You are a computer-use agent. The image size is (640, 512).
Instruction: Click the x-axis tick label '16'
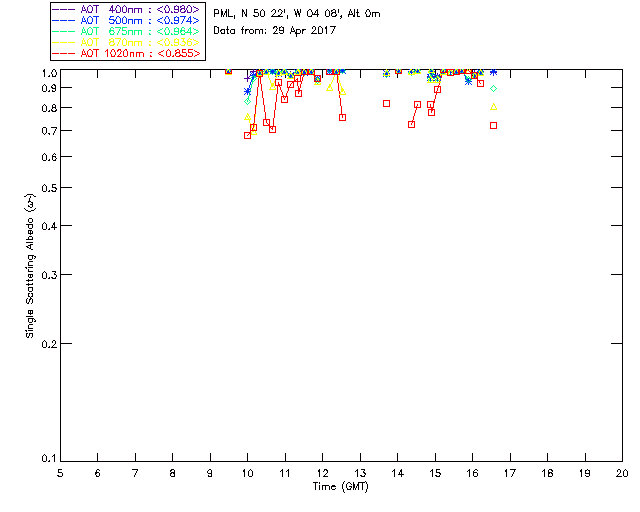pyautogui.click(x=472, y=473)
